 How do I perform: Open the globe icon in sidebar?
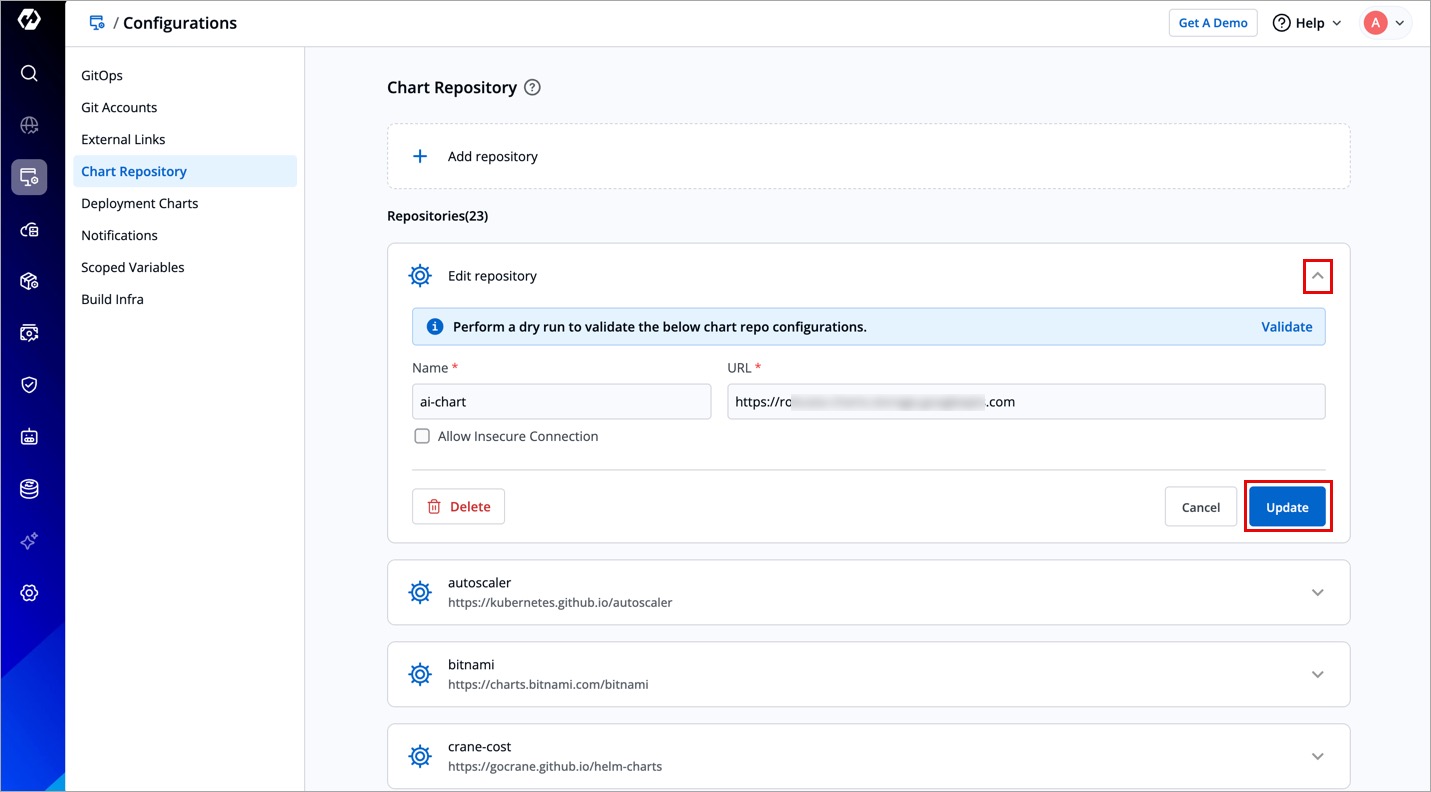point(29,125)
